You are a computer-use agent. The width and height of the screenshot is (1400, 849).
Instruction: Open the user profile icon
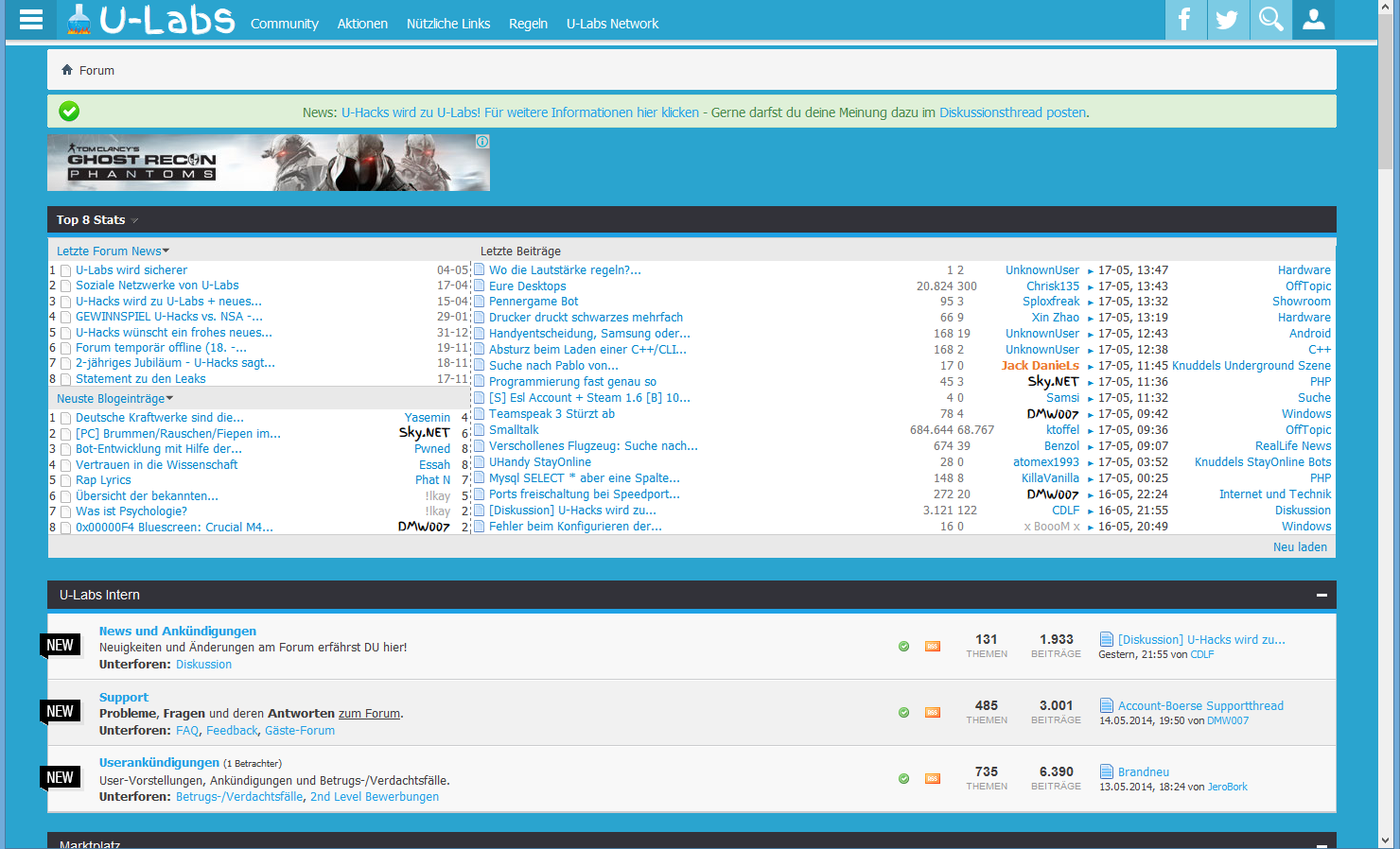[x=1313, y=20]
